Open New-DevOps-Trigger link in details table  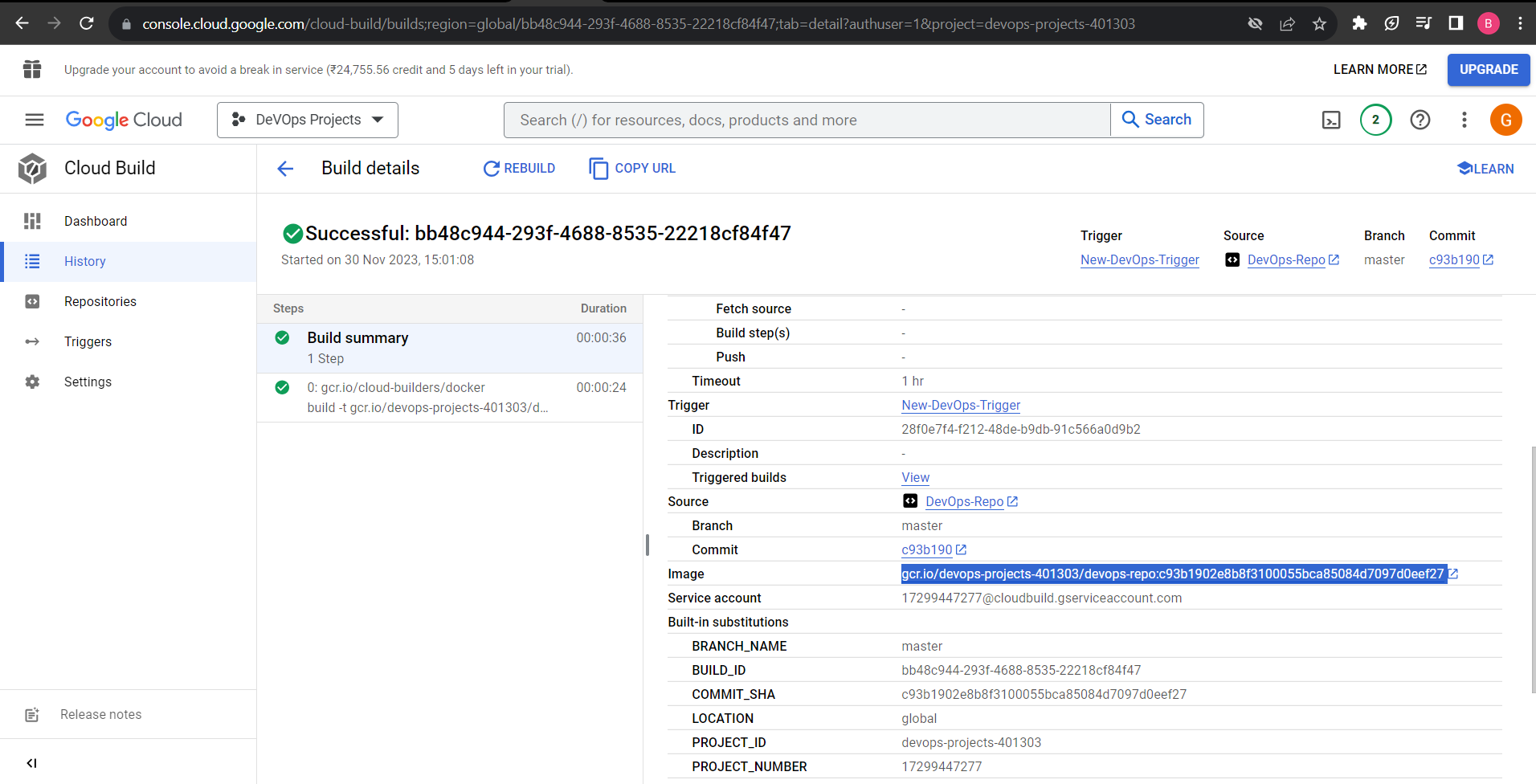pyautogui.click(x=961, y=406)
